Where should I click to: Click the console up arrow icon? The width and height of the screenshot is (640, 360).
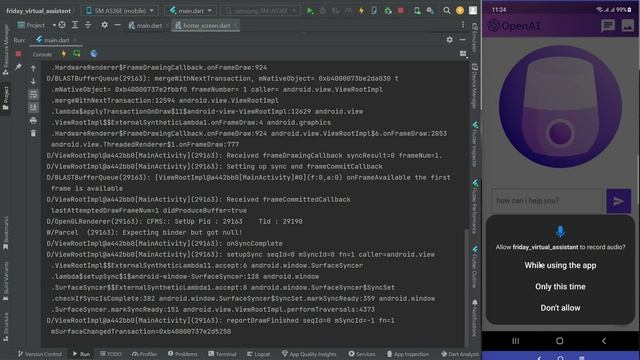[33, 68]
